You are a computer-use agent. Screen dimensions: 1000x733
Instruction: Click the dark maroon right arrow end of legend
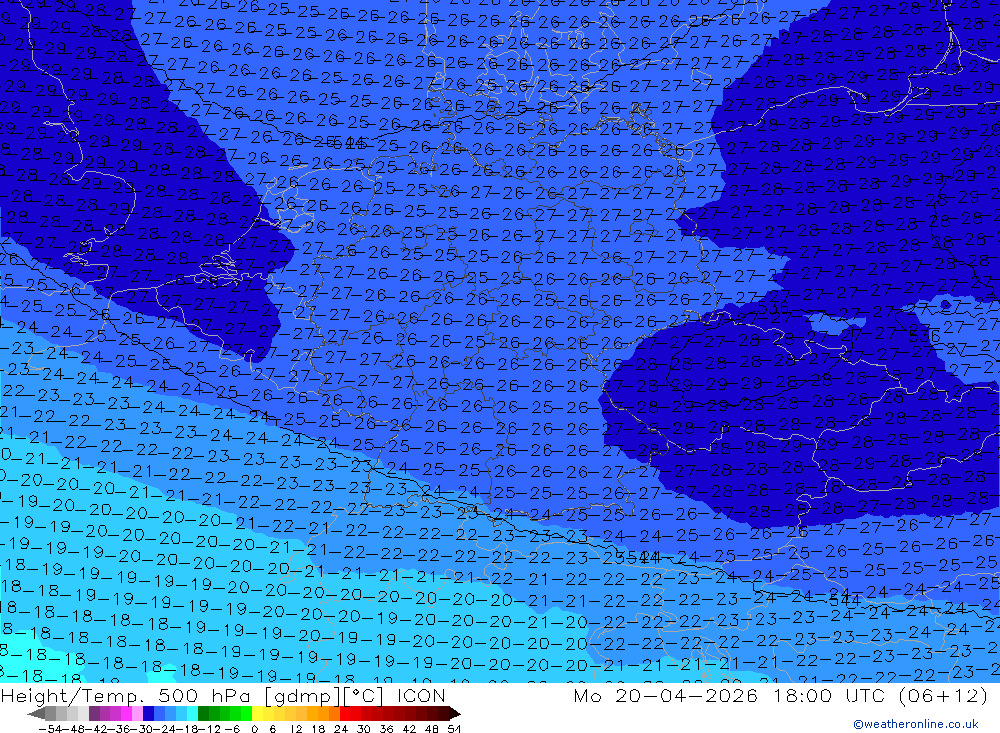[x=453, y=713]
